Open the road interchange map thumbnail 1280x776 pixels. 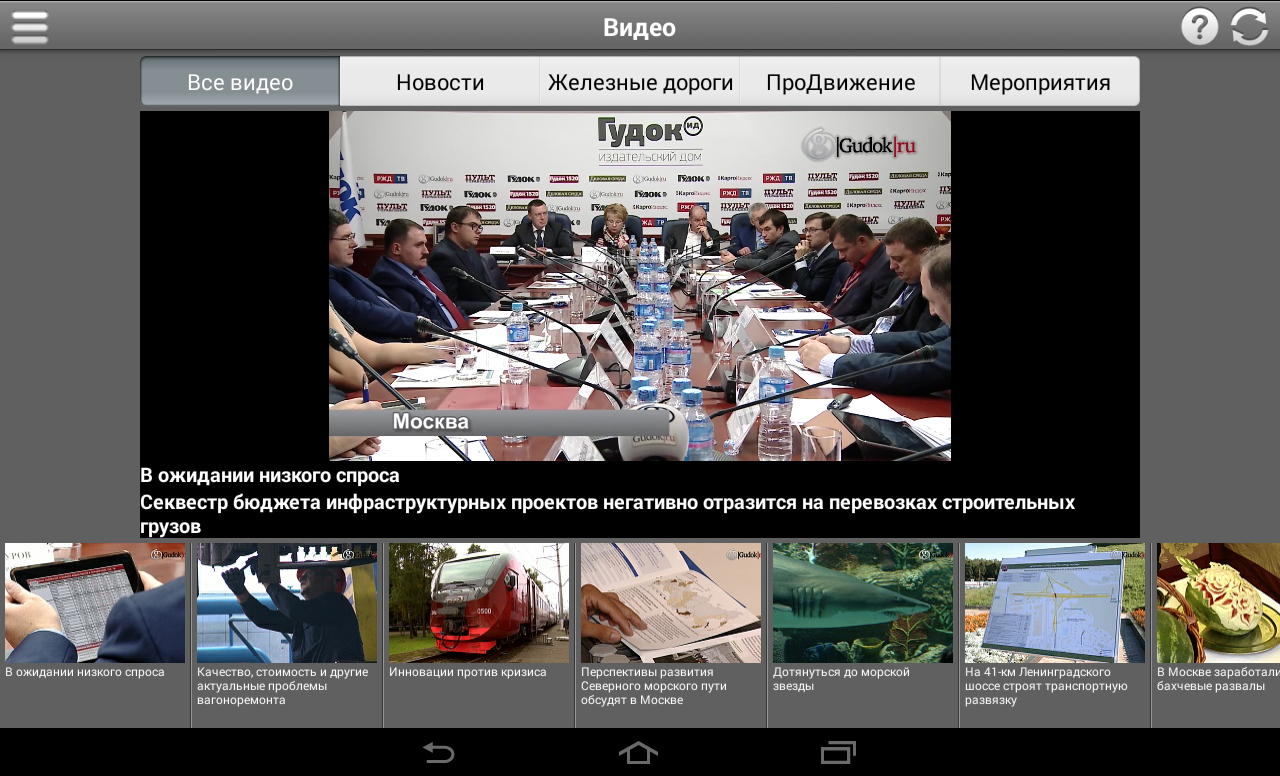click(x=1055, y=603)
